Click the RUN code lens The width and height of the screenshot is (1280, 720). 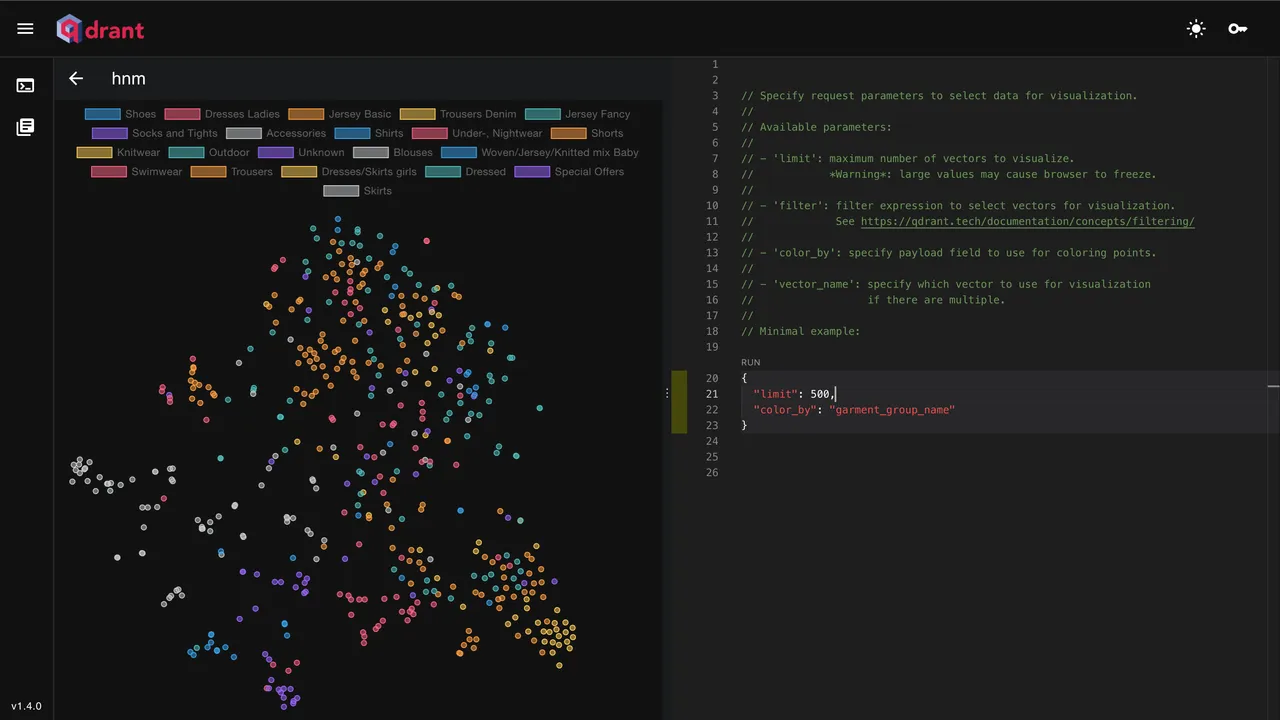pyautogui.click(x=750, y=362)
